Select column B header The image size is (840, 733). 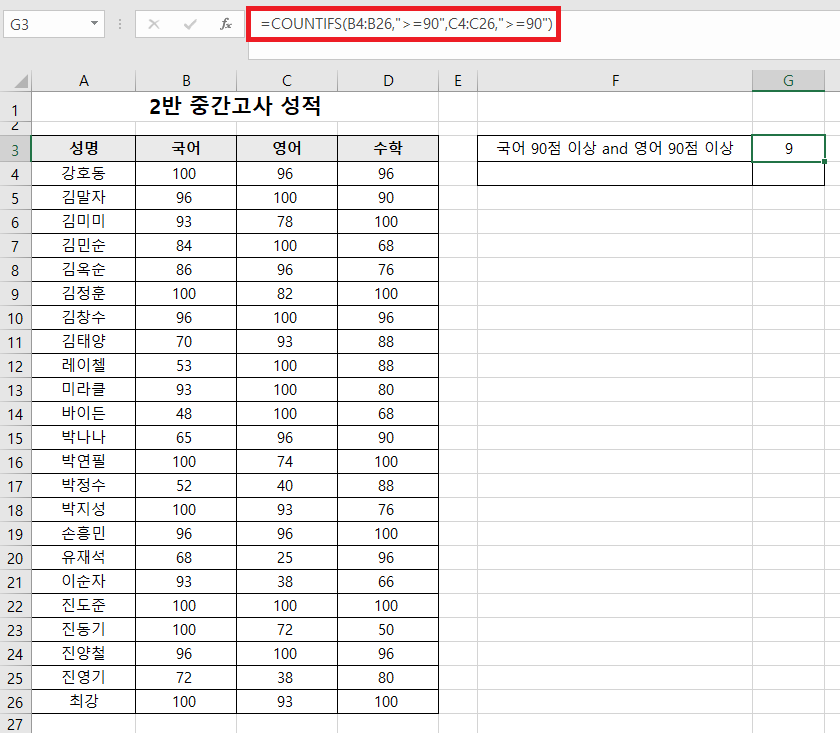coord(186,81)
